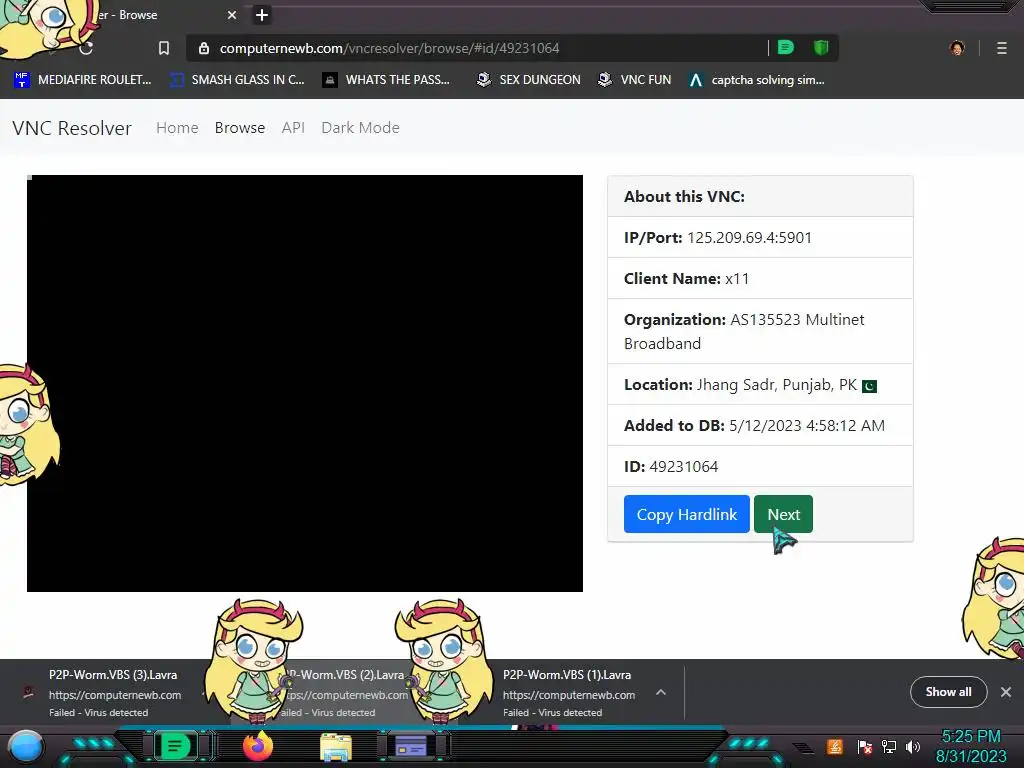Open the Browse navigation link

240,127
